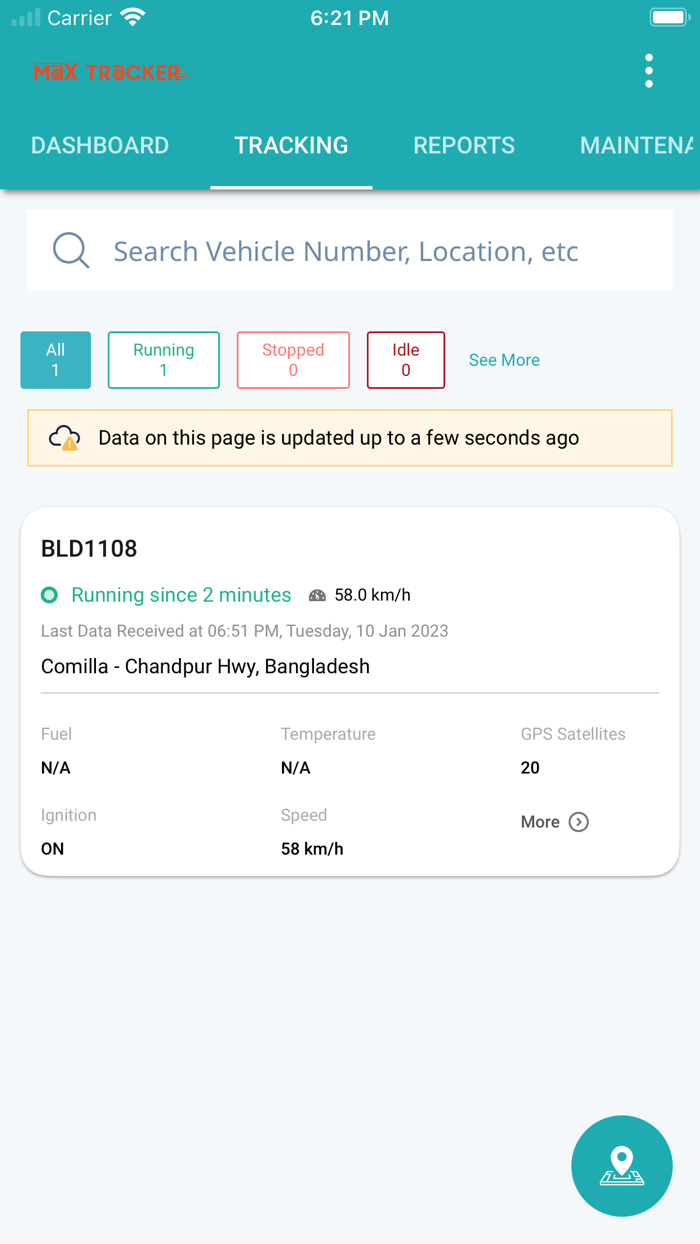Image resolution: width=700 pixels, height=1244 pixels.
Task: Enable the Running filter
Action: click(x=163, y=360)
